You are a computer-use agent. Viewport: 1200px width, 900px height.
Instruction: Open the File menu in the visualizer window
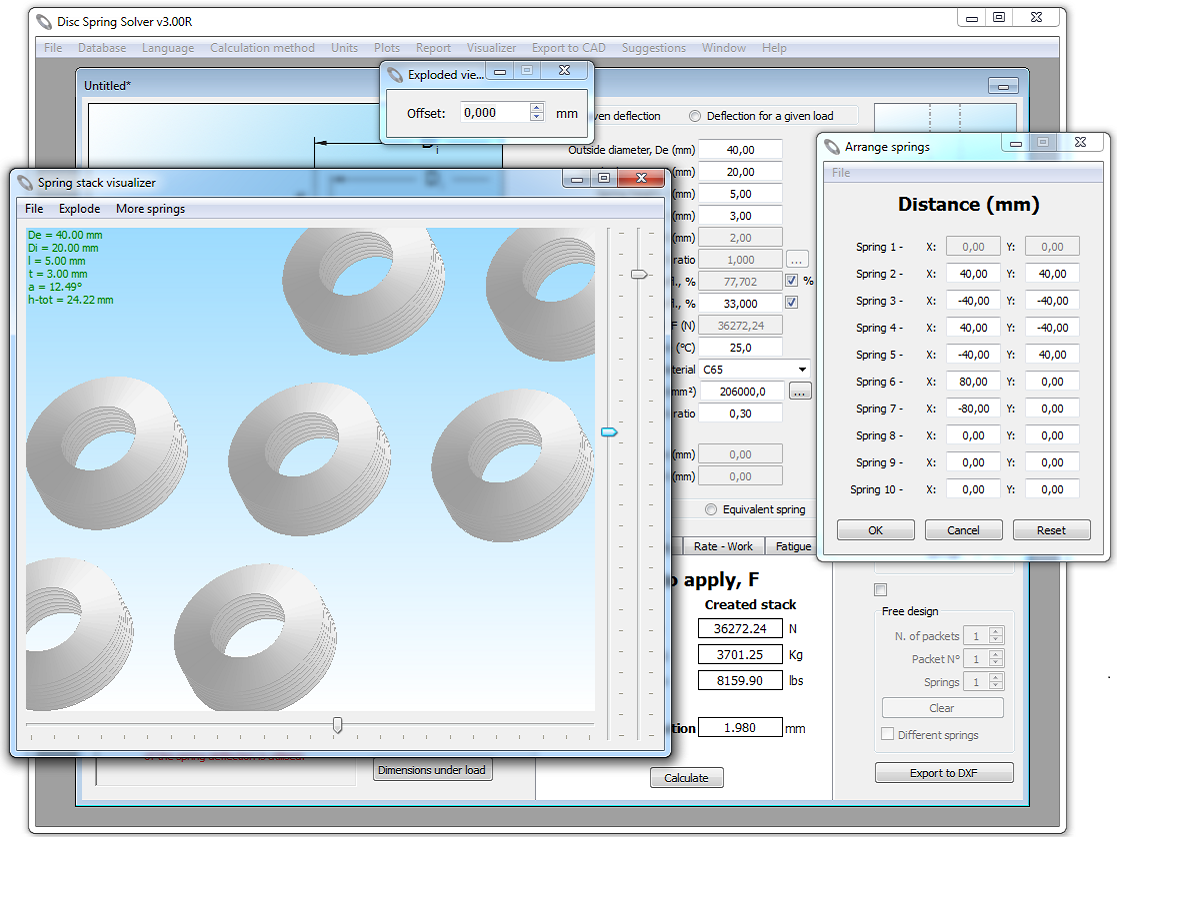click(x=34, y=209)
